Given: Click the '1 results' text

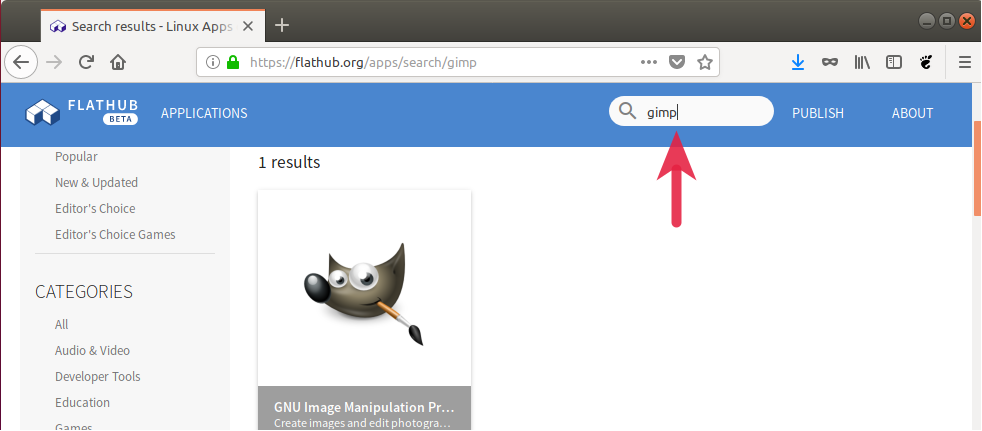Looking at the screenshot, I should [289, 162].
